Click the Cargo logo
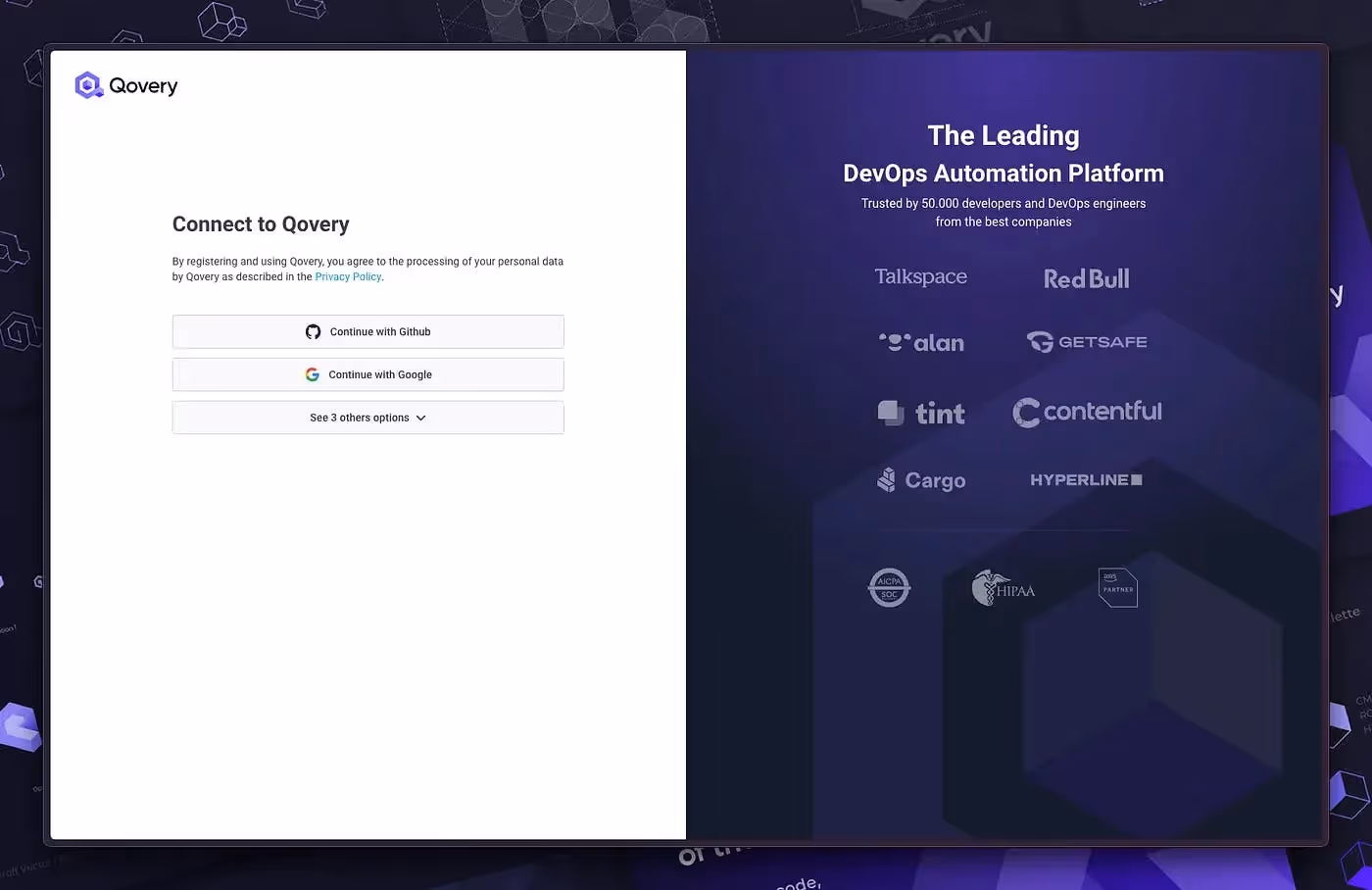 tap(921, 479)
